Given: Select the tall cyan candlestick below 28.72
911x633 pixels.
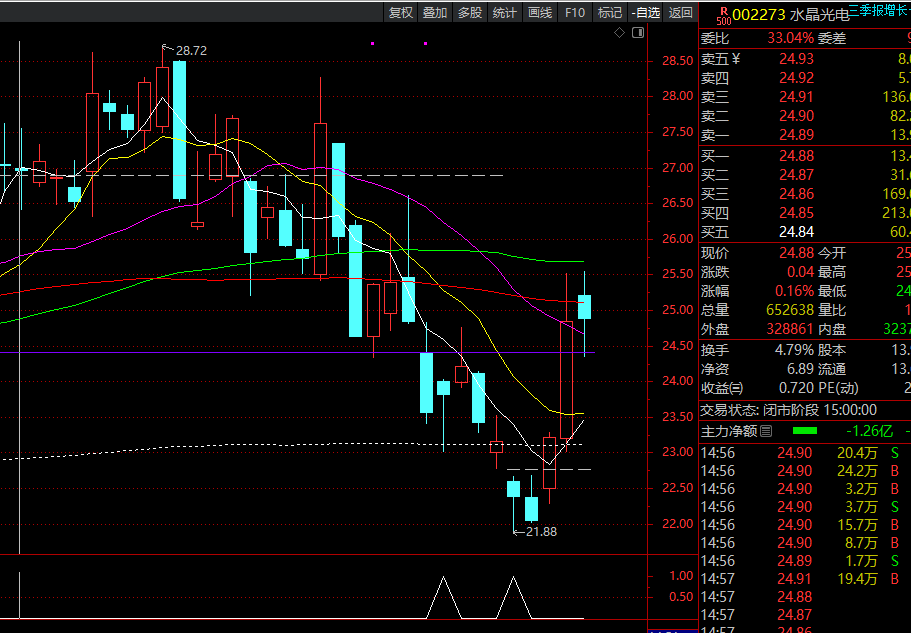Looking at the screenshot, I should (x=180, y=130).
